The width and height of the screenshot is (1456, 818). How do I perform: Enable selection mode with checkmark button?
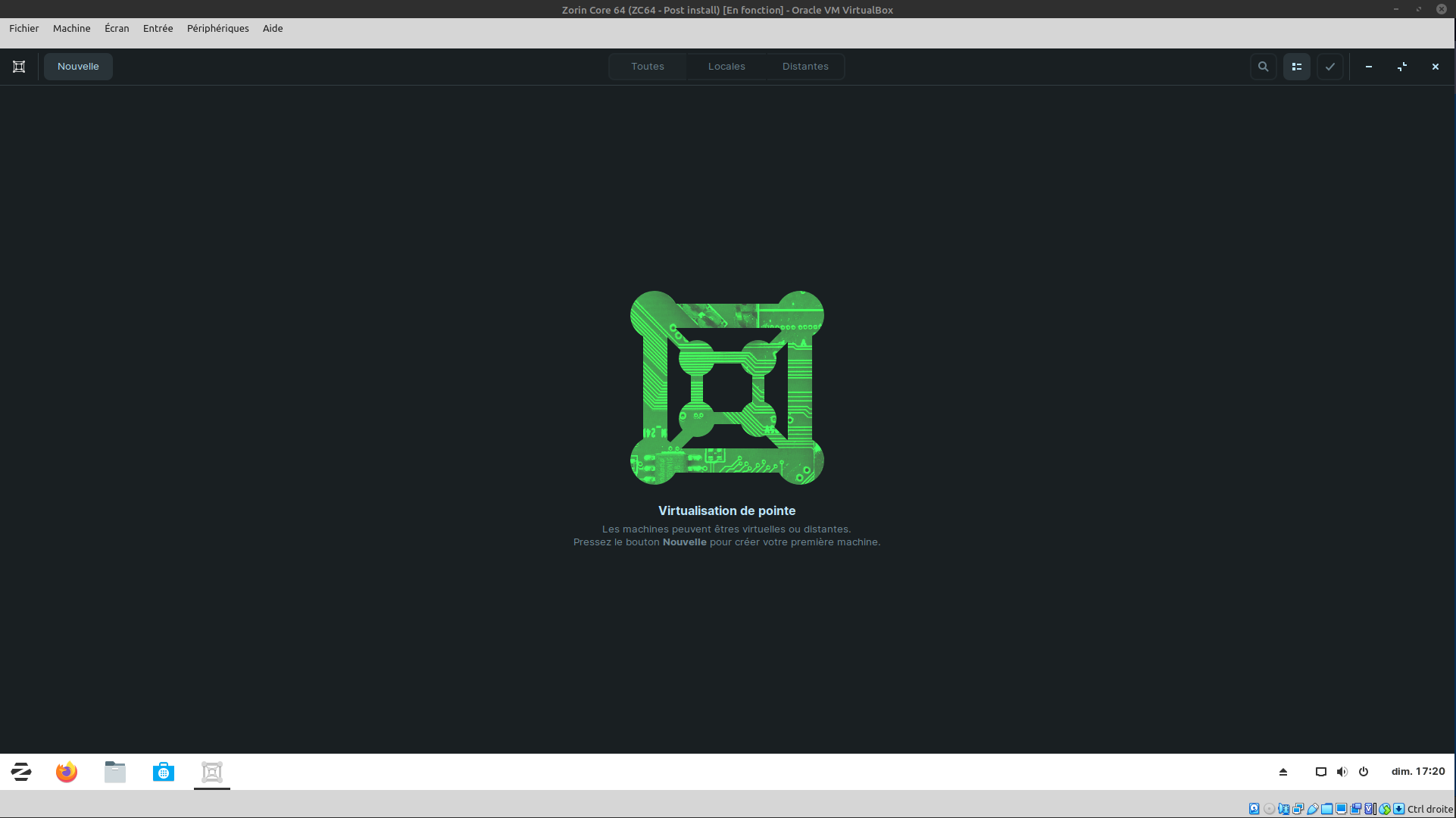[x=1329, y=67]
